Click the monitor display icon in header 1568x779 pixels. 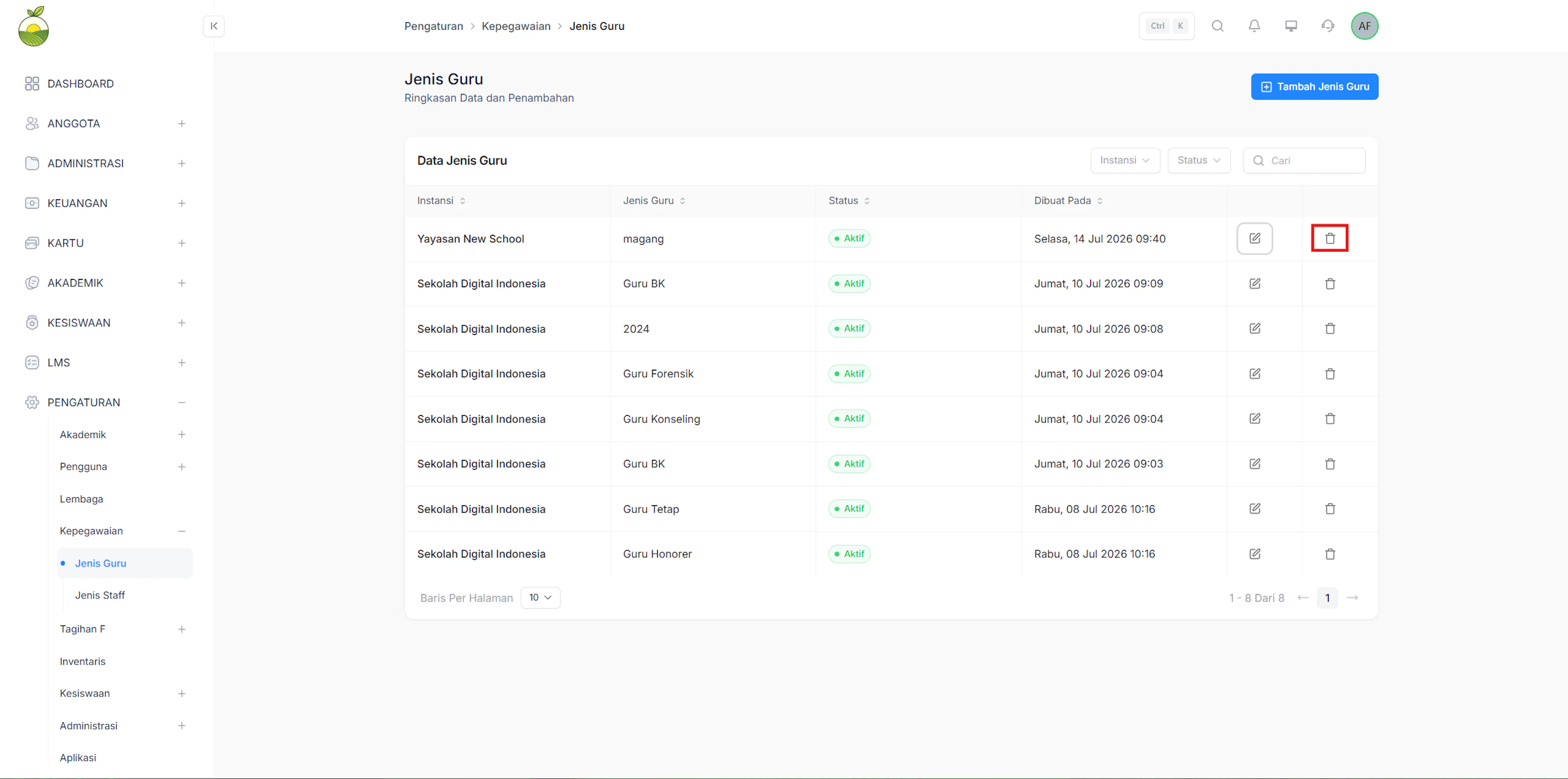click(1291, 26)
